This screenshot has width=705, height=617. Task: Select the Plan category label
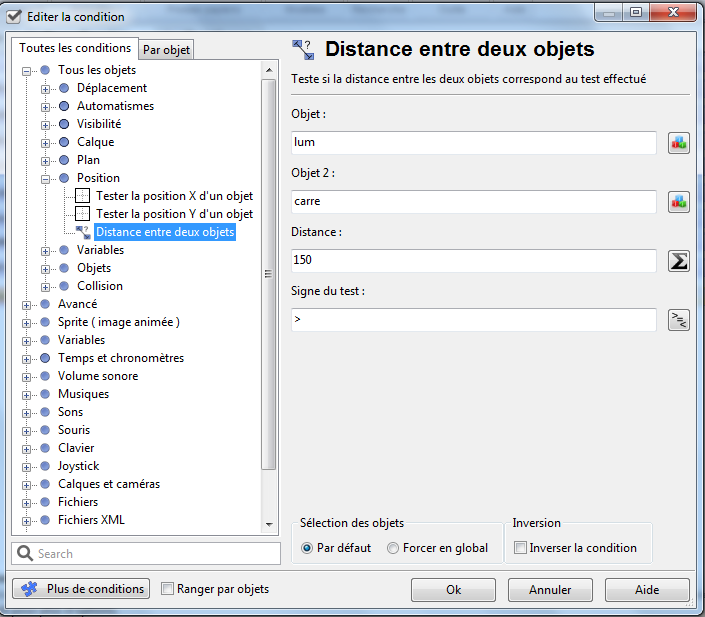[x=88, y=160]
